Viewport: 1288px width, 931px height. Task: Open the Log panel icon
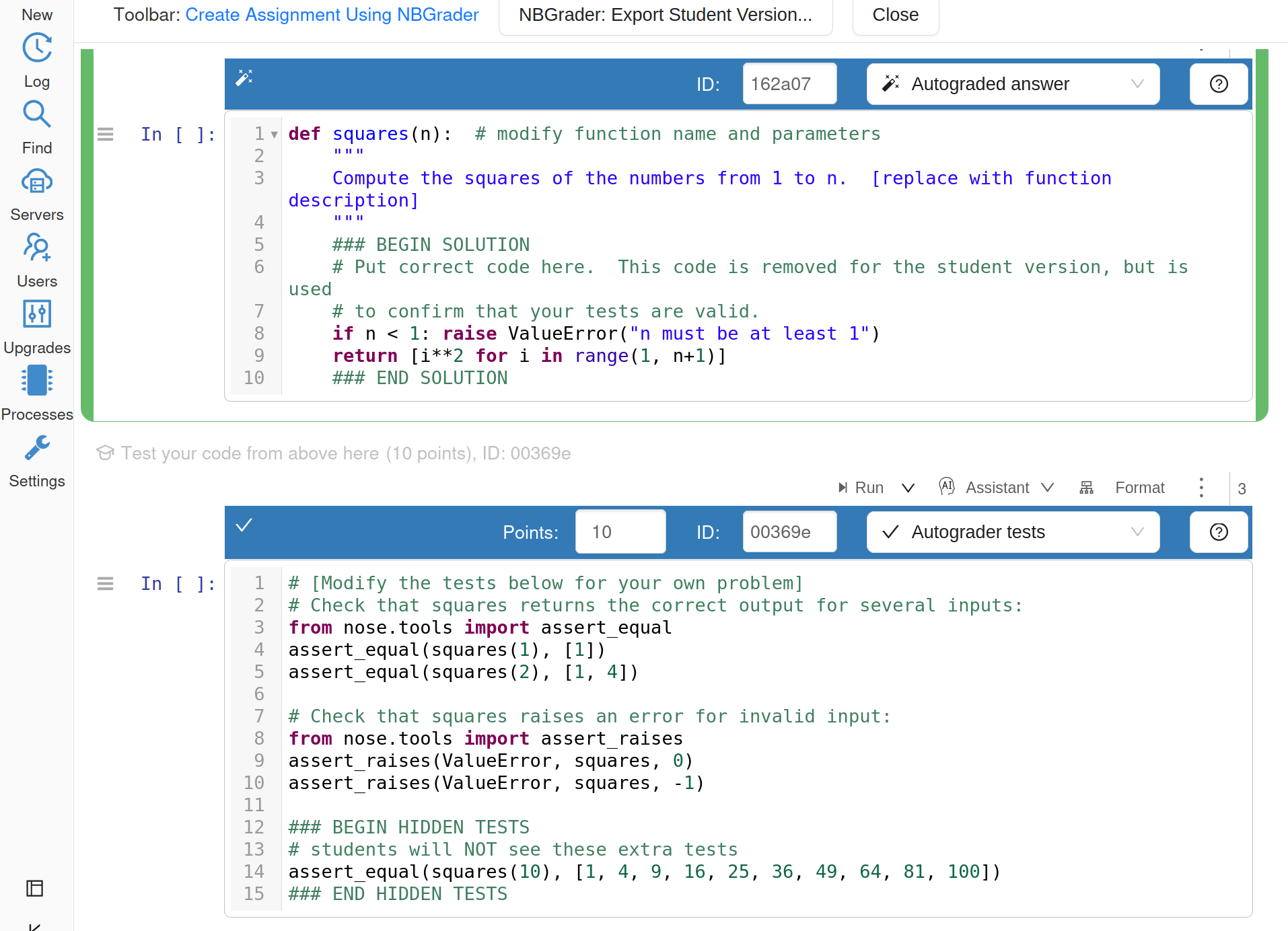(x=37, y=48)
